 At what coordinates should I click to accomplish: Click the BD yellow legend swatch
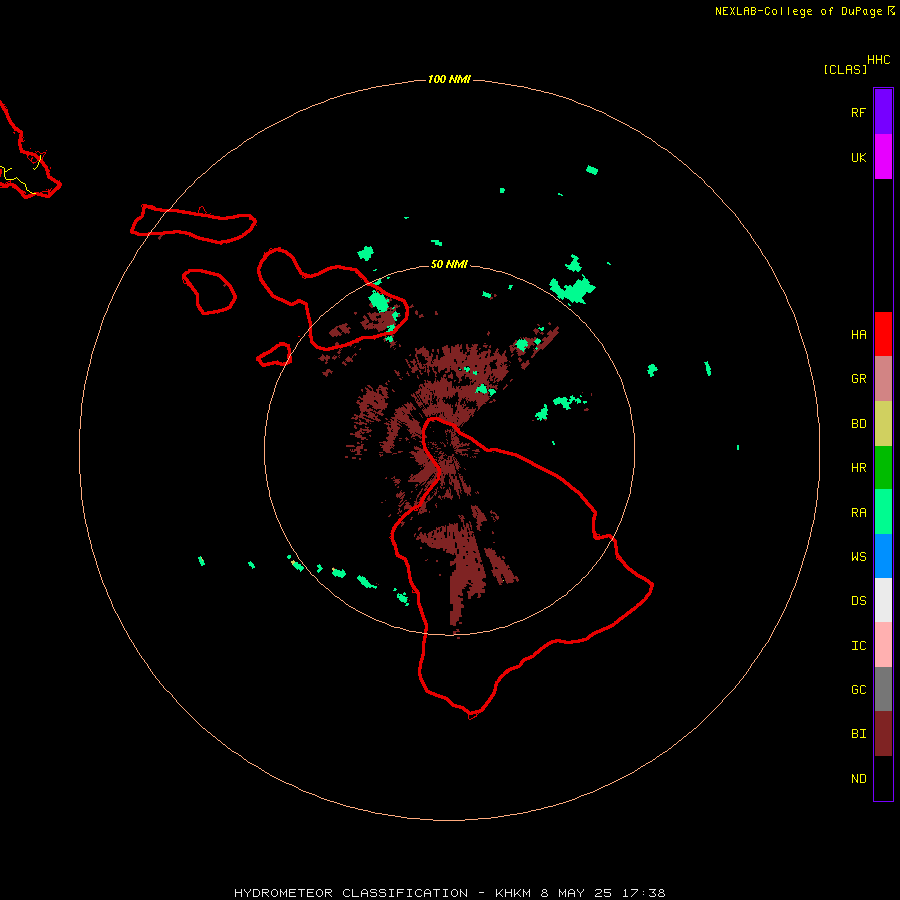(x=883, y=424)
